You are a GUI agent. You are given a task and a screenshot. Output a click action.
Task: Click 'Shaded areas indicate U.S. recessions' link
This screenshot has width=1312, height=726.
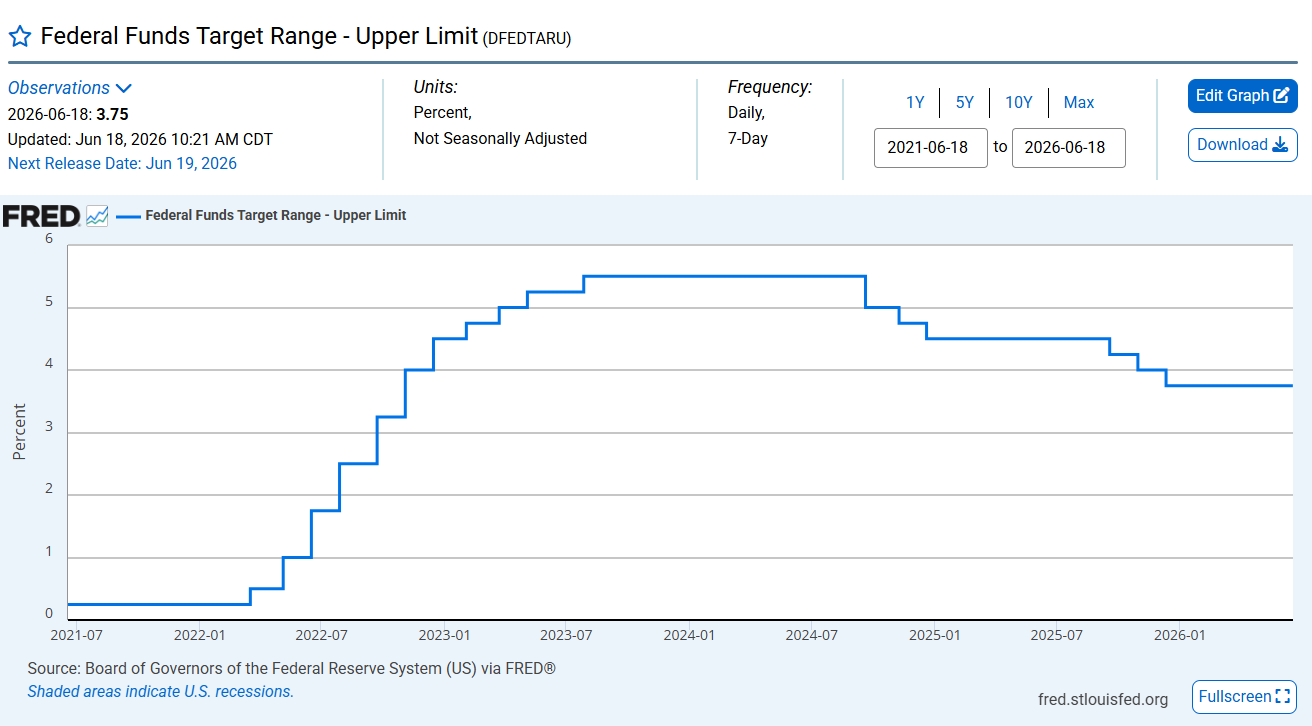coord(161,691)
